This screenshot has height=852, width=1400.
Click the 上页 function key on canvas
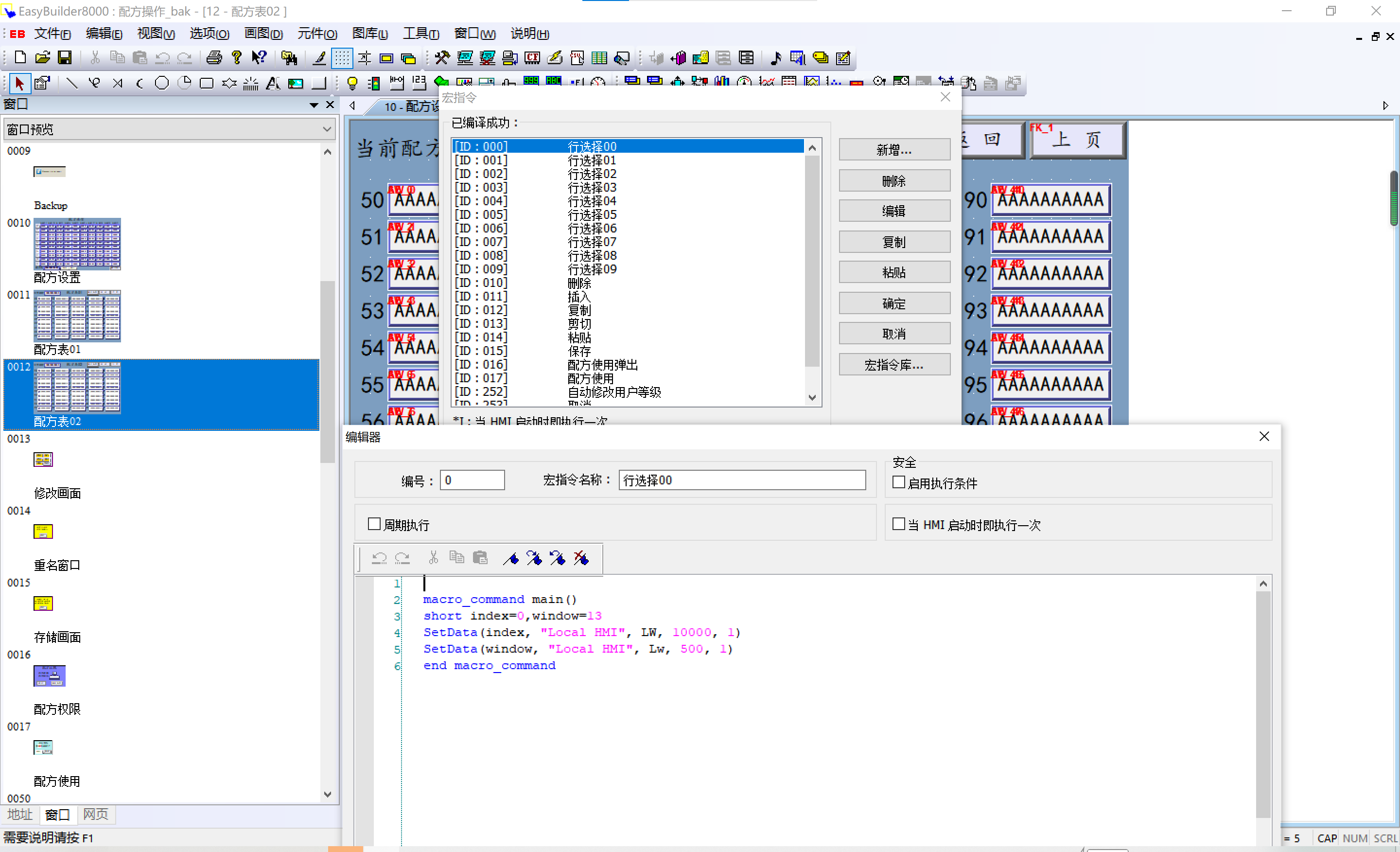1078,140
